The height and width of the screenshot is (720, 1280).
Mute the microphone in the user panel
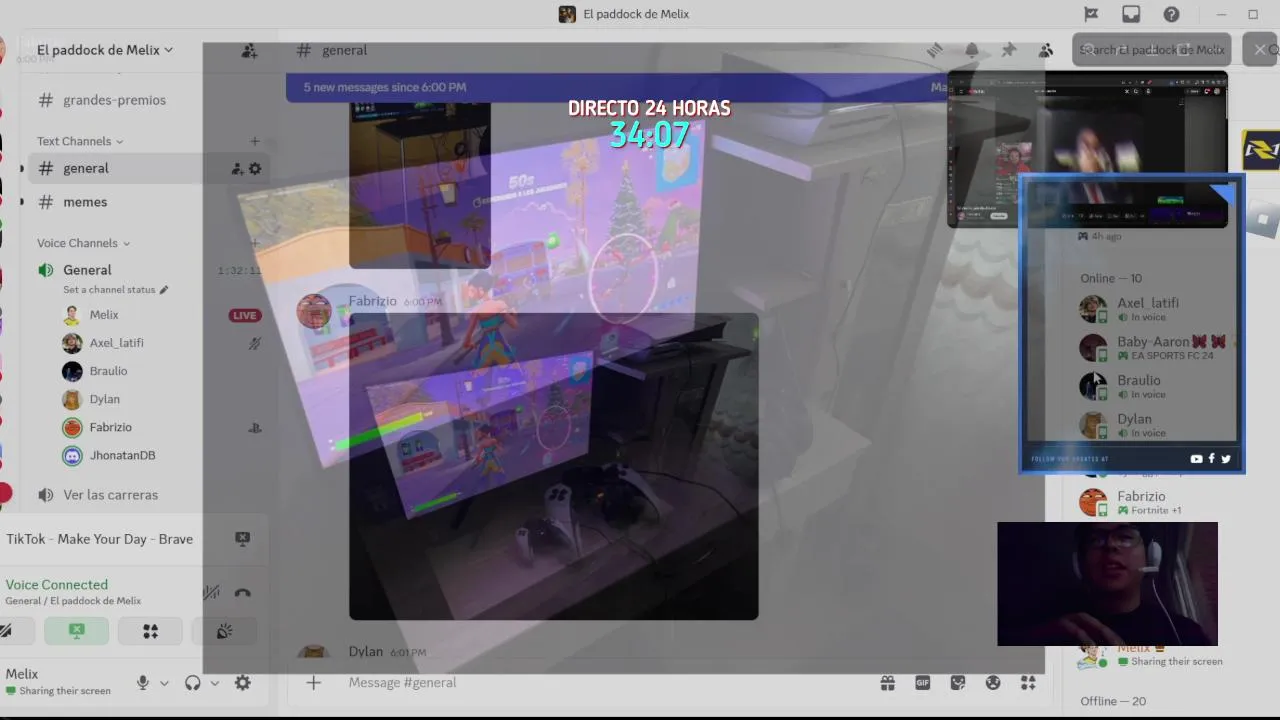point(143,683)
